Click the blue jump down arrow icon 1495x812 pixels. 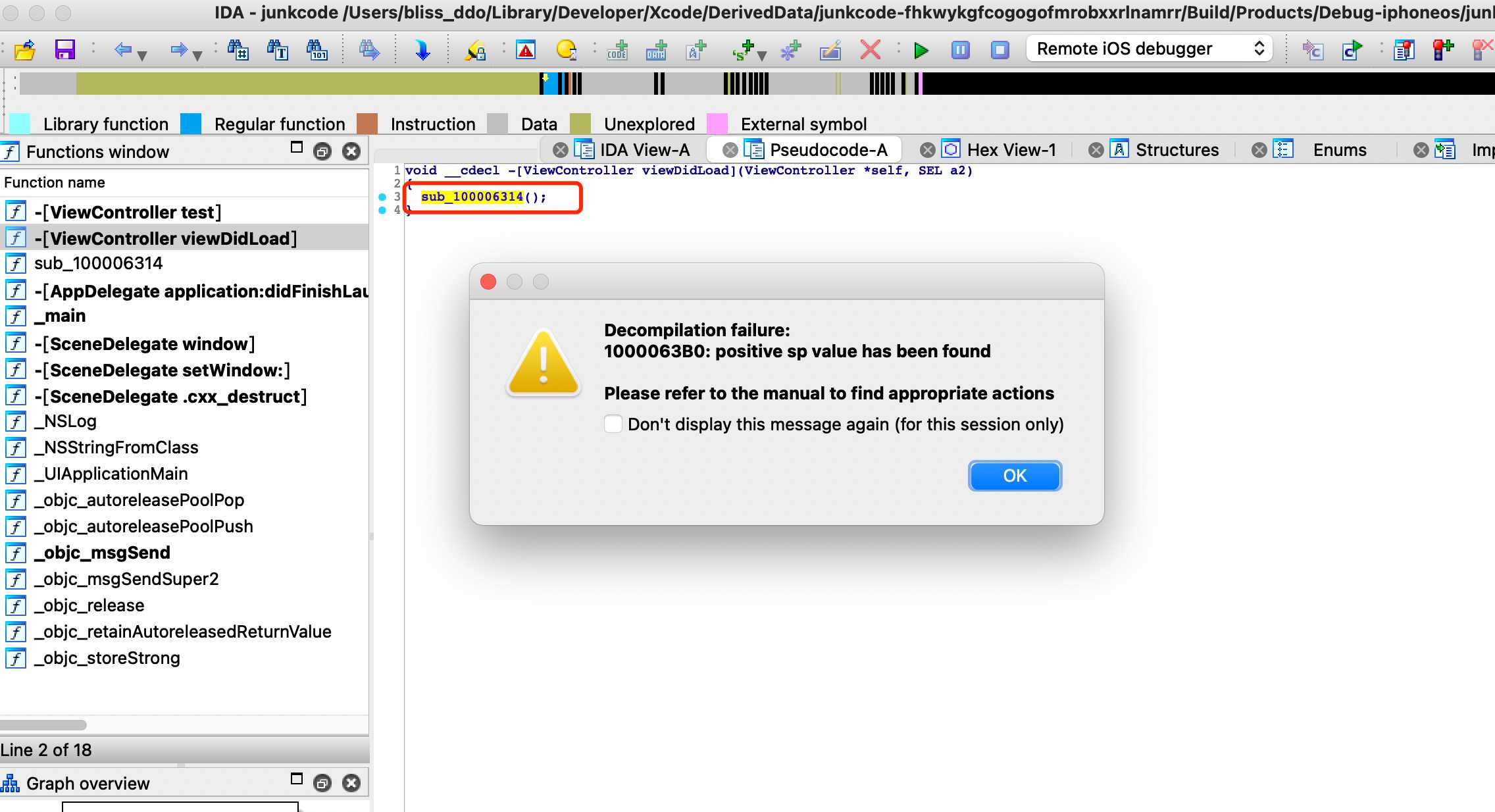coord(422,50)
